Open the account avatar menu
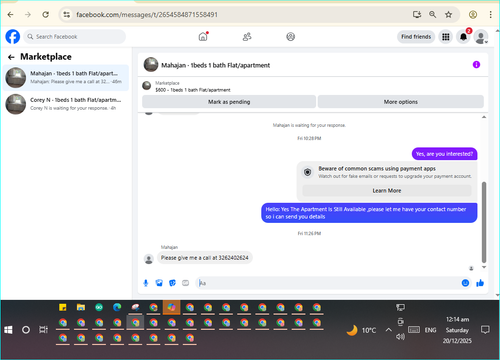 point(481,37)
